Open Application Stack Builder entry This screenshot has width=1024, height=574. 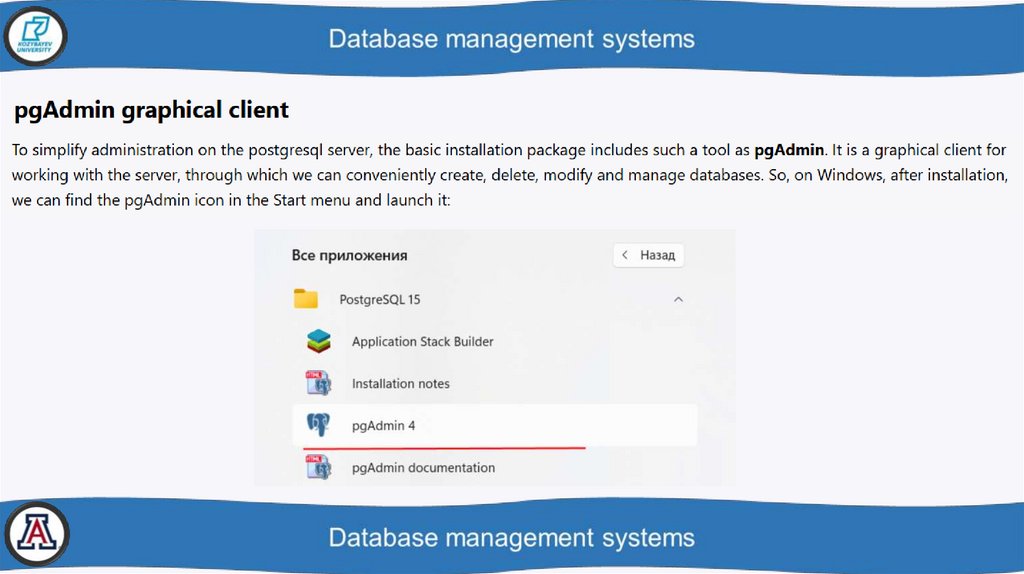[422, 341]
